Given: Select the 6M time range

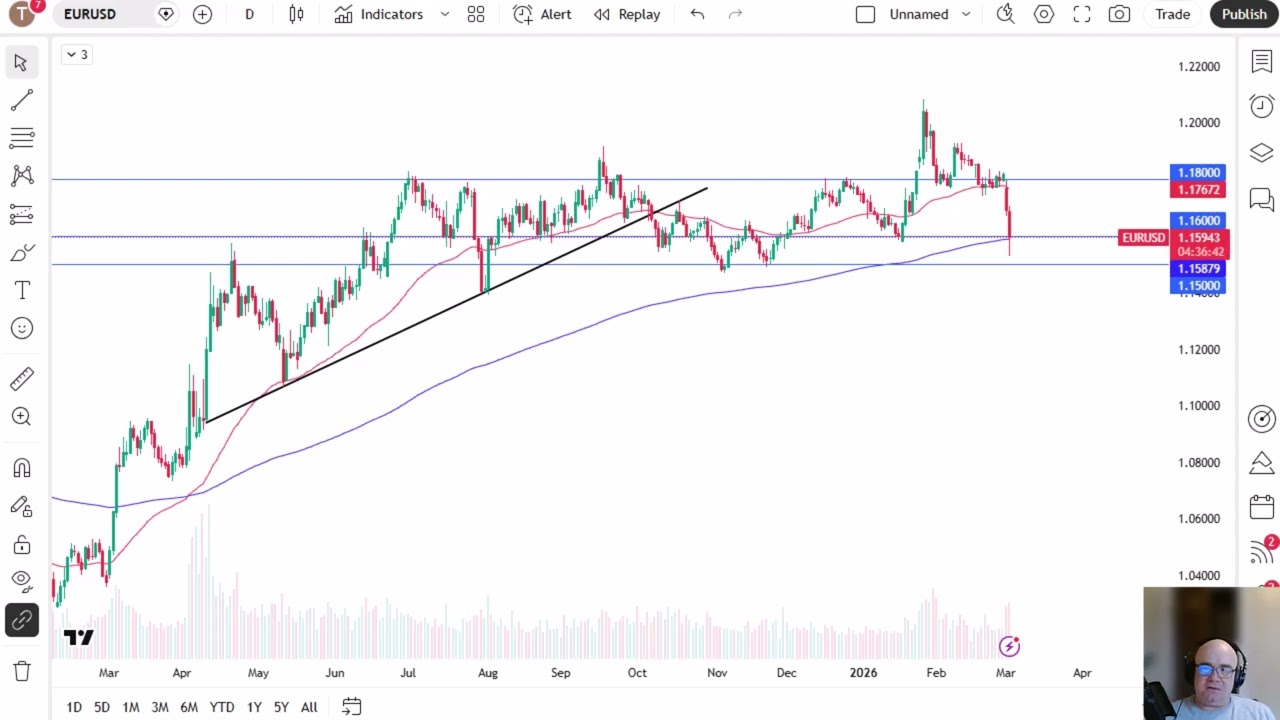Looking at the screenshot, I should (x=189, y=707).
